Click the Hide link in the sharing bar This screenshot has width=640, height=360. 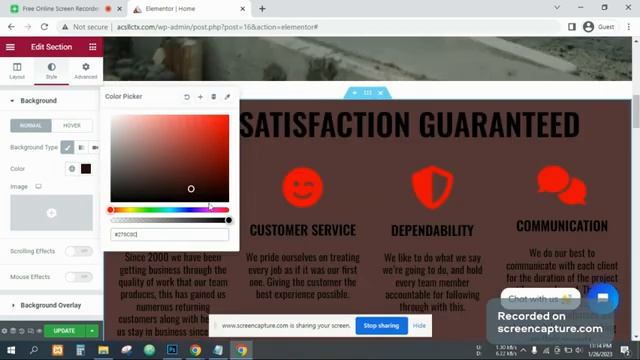click(419, 326)
